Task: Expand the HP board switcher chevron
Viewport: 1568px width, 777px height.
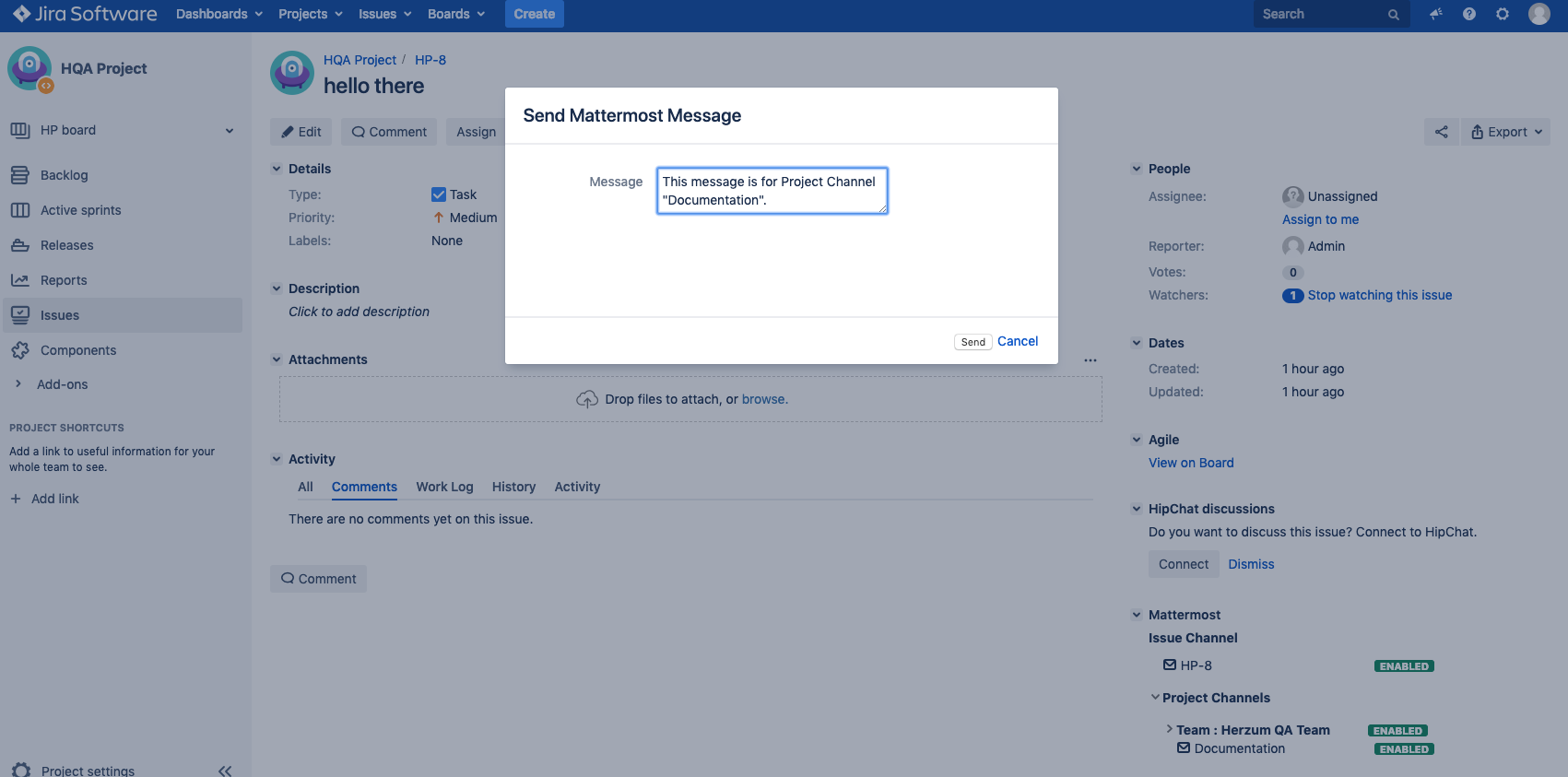Action: tap(230, 131)
